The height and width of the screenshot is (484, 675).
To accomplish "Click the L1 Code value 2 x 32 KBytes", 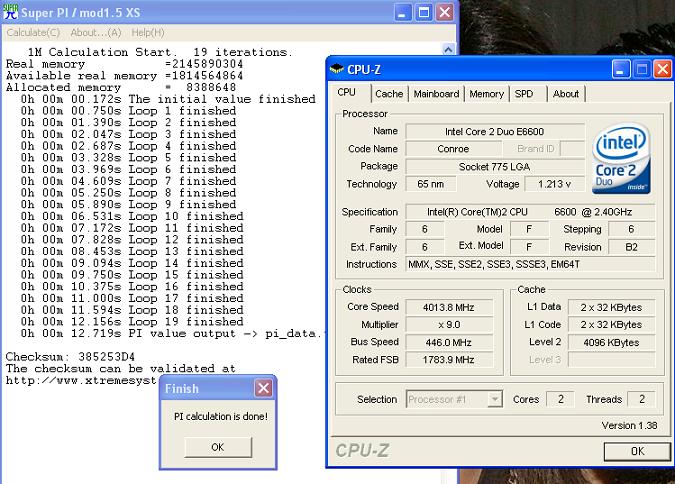I will (x=611, y=325).
